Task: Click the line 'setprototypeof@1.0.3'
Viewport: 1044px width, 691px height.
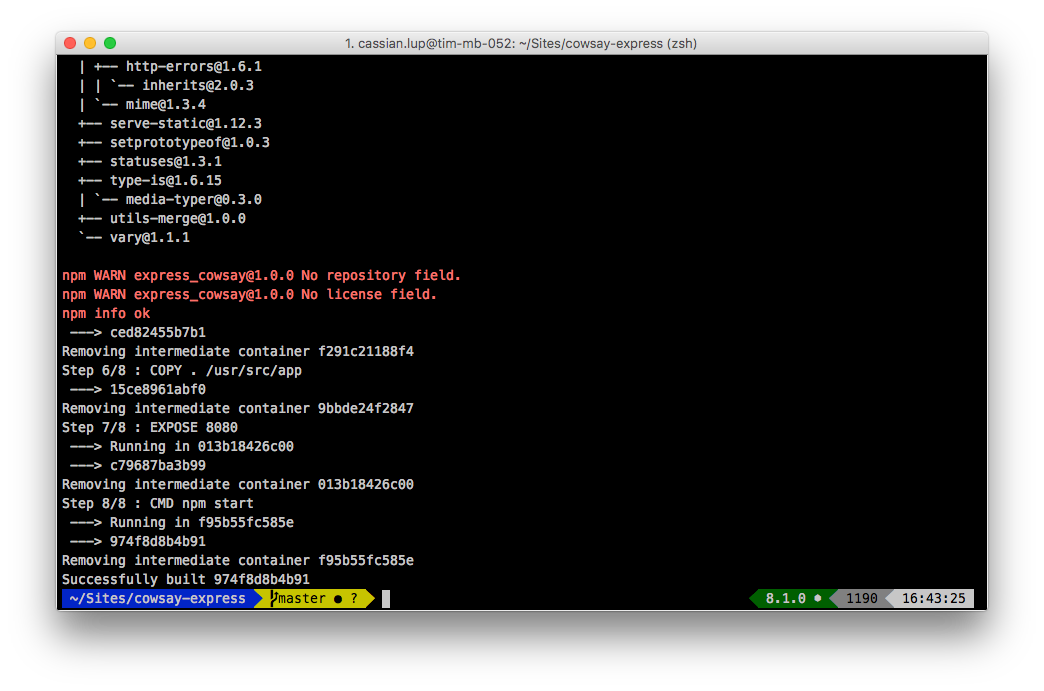Action: pos(190,142)
